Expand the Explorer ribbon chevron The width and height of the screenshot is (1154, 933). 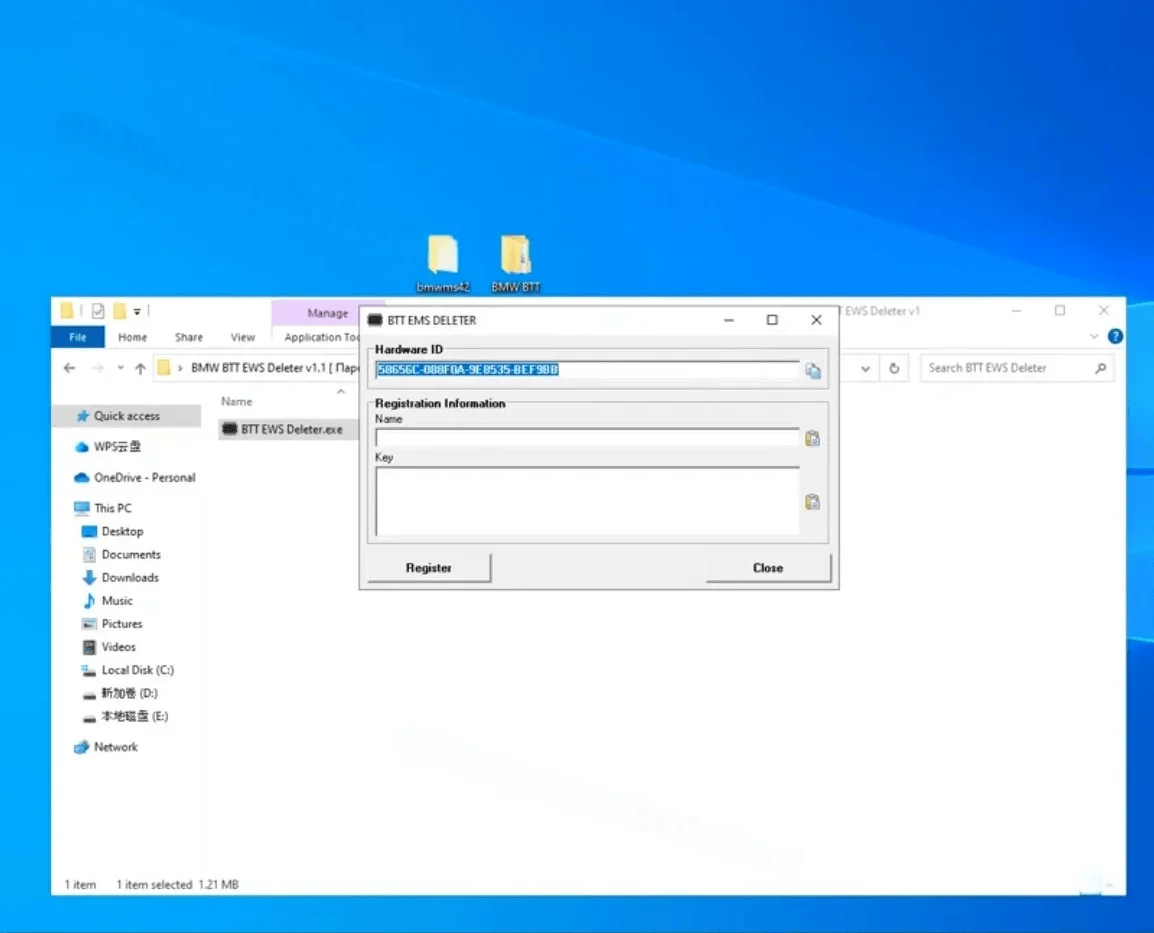[x=1094, y=336]
